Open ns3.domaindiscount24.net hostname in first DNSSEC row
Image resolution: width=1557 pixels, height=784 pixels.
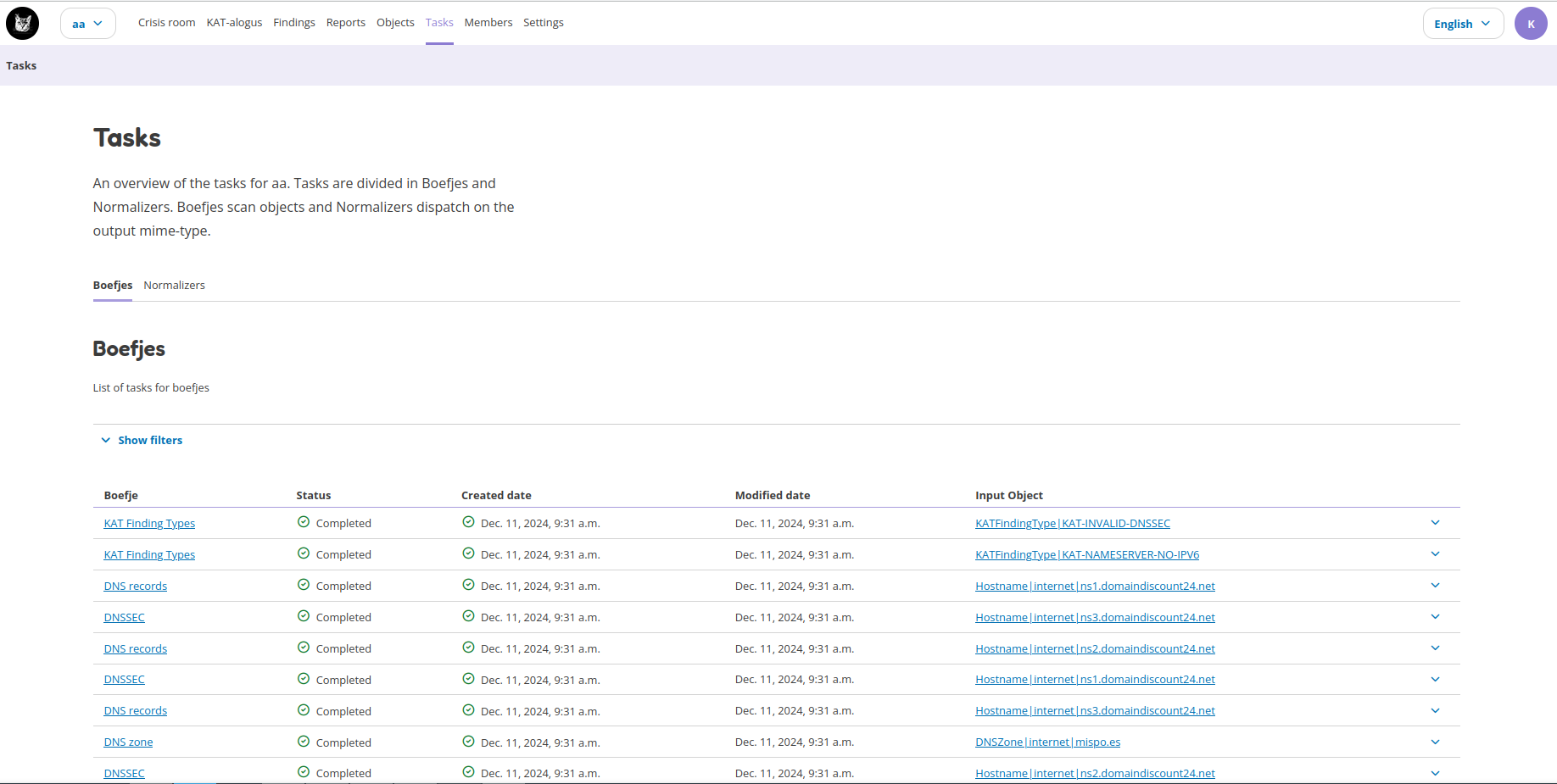tap(1095, 618)
